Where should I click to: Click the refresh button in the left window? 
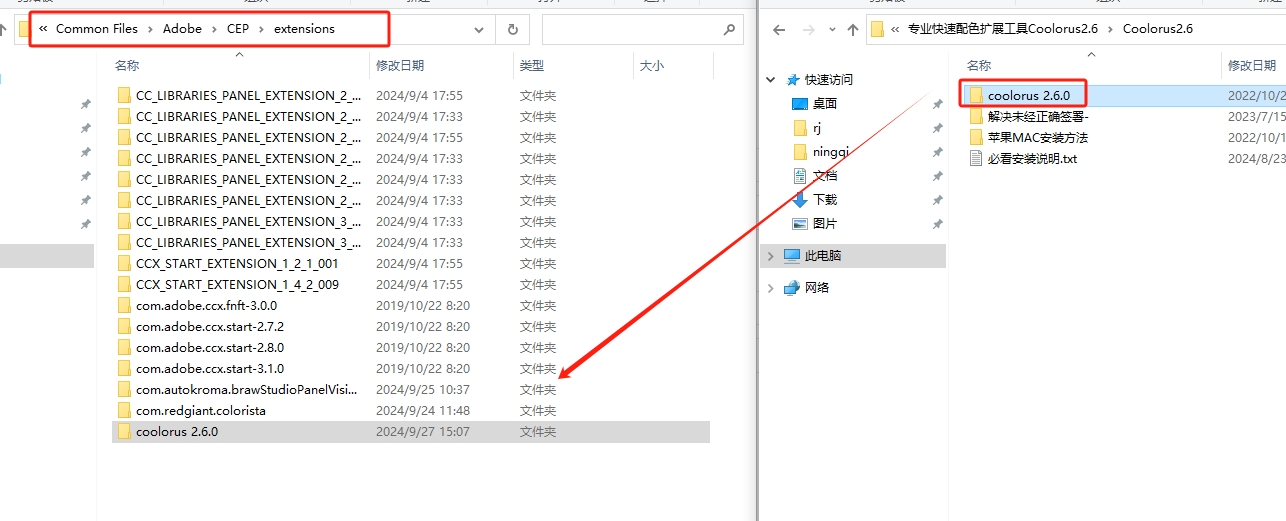[x=513, y=30]
